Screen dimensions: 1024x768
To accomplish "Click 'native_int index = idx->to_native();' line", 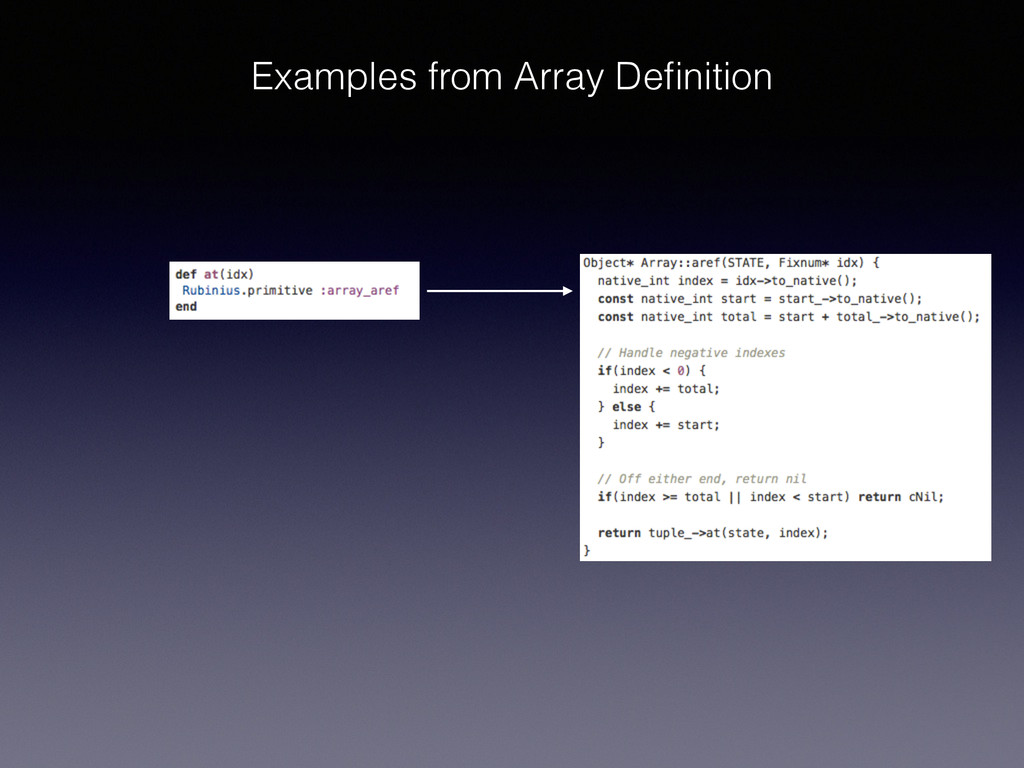I will 727,281.
